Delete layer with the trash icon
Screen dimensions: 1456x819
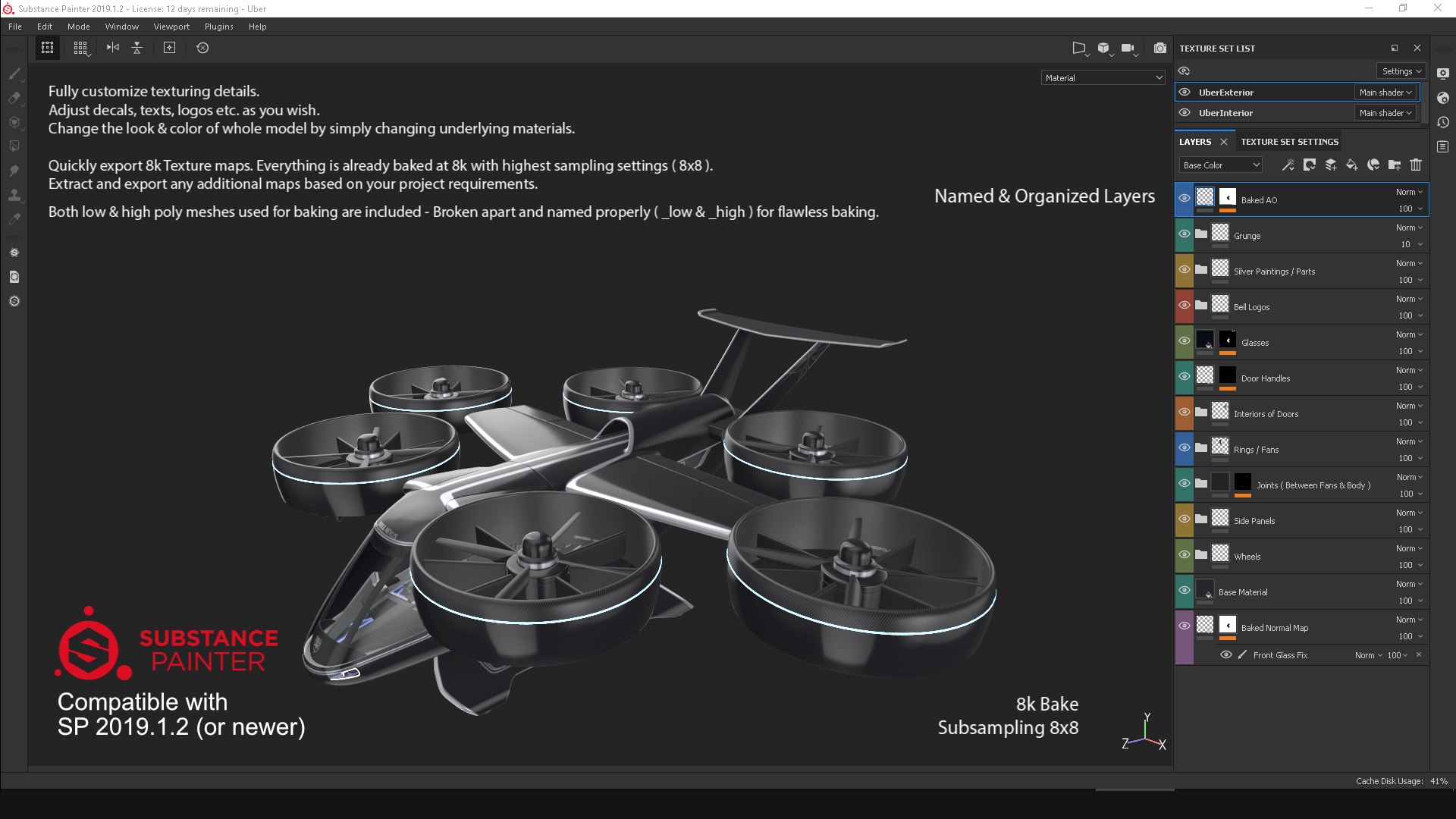(1416, 165)
